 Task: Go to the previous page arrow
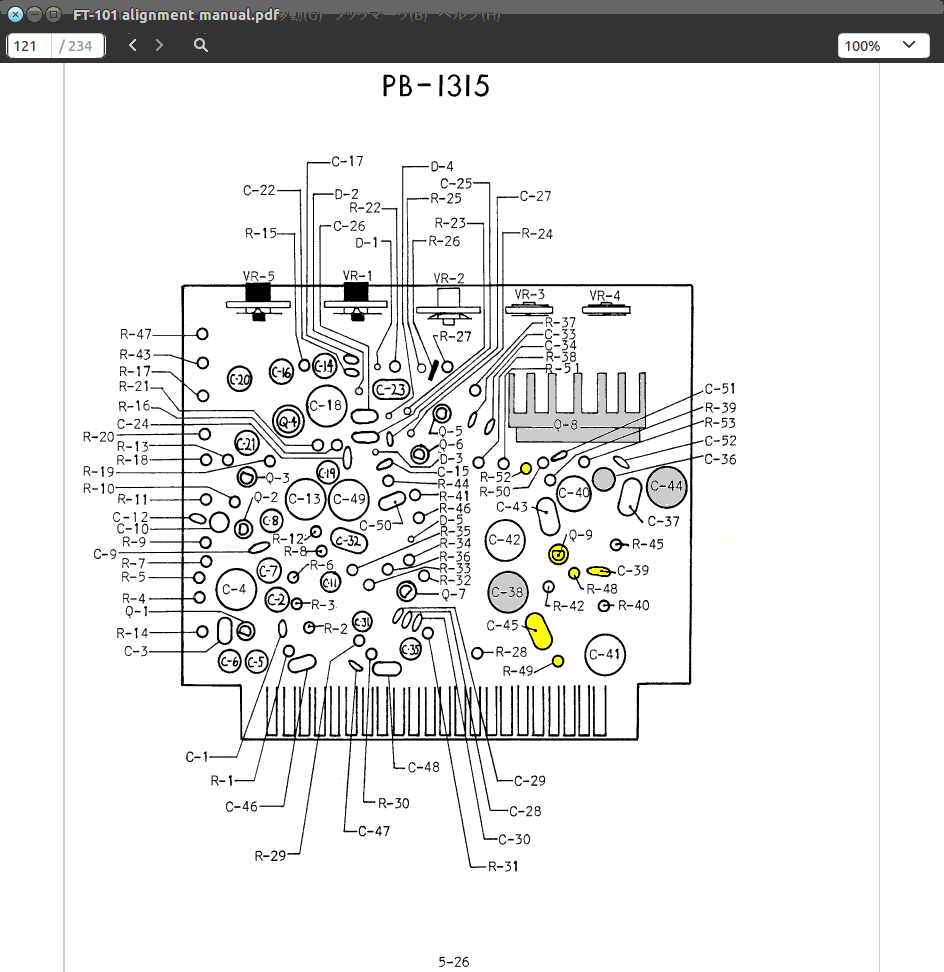click(x=133, y=45)
